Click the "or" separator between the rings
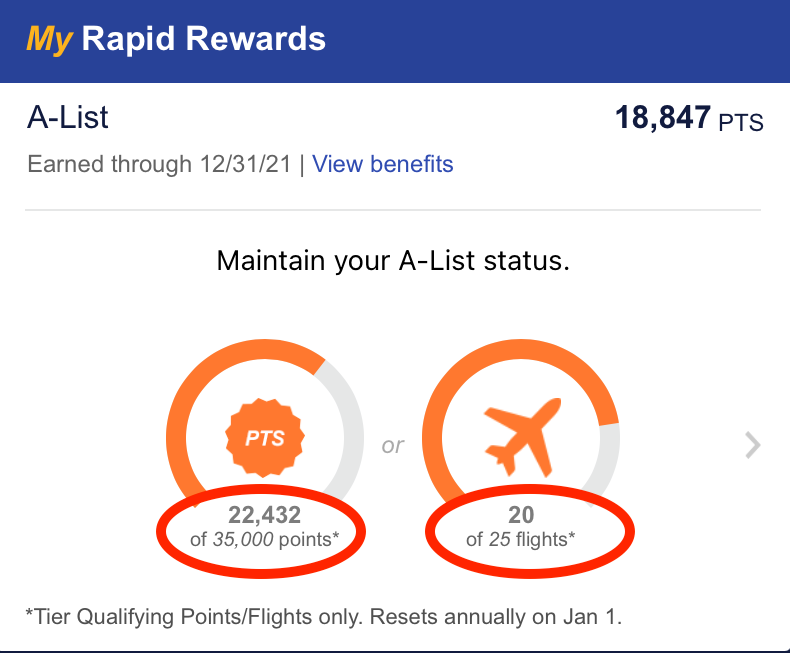Image resolution: width=790 pixels, height=653 pixels. pyautogui.click(x=393, y=445)
